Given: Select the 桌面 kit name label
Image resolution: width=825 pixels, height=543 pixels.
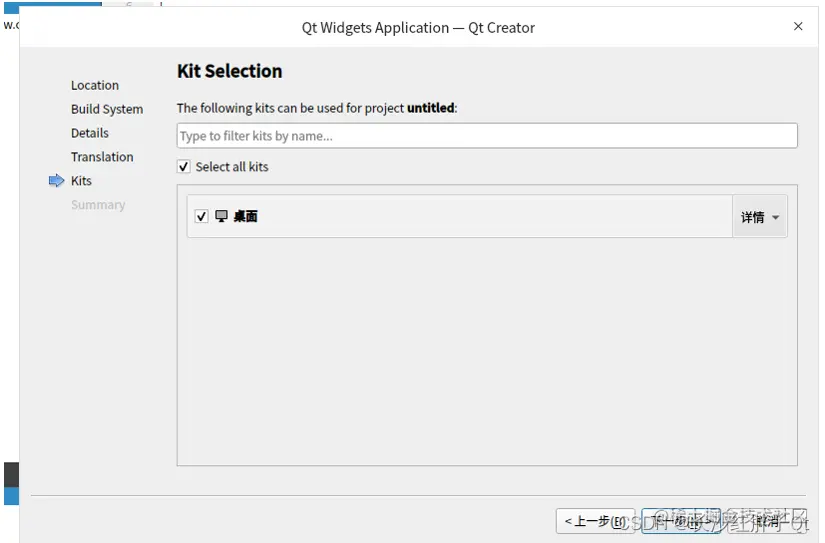Looking at the screenshot, I should pos(246,216).
